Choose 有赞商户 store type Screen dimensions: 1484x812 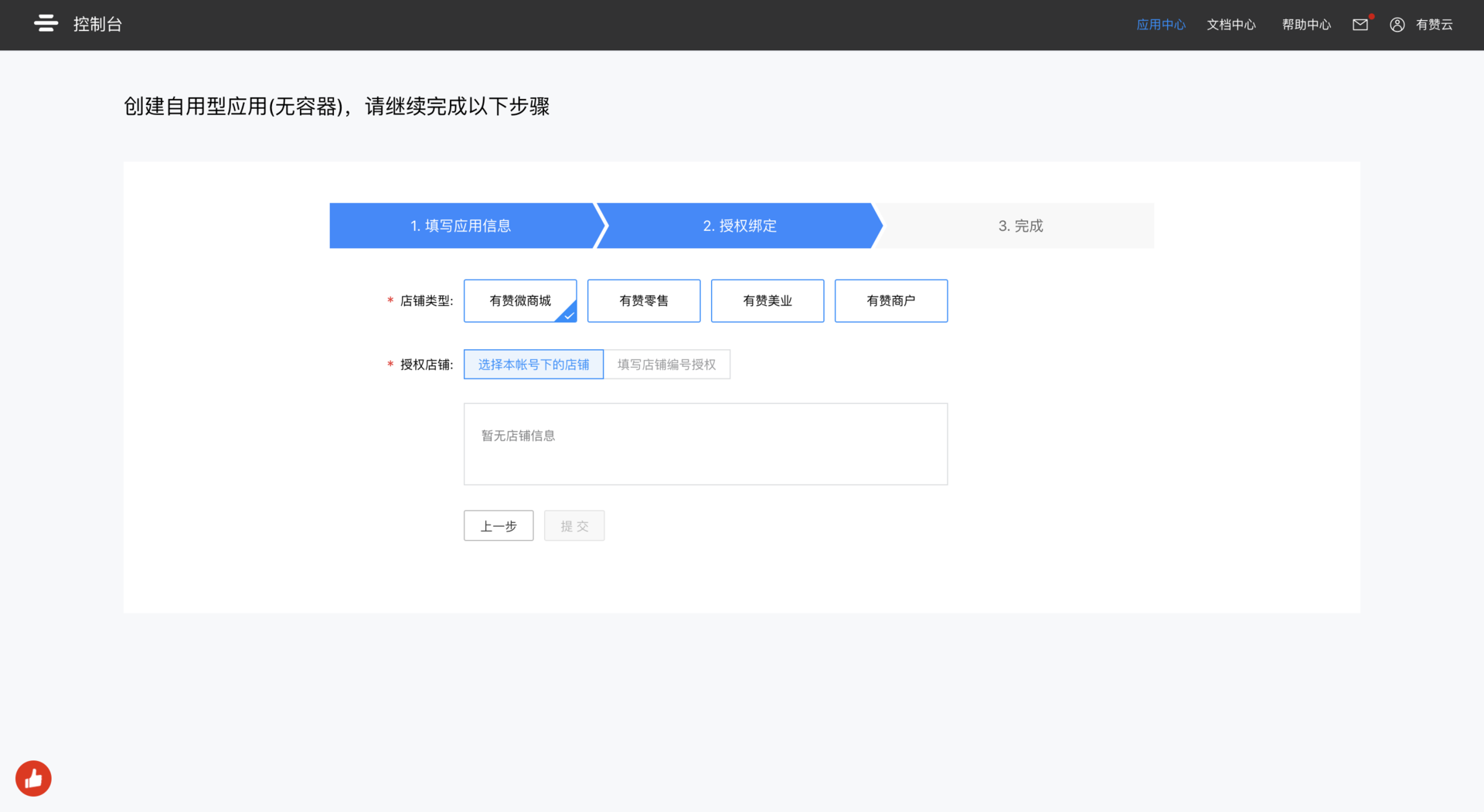tap(891, 301)
